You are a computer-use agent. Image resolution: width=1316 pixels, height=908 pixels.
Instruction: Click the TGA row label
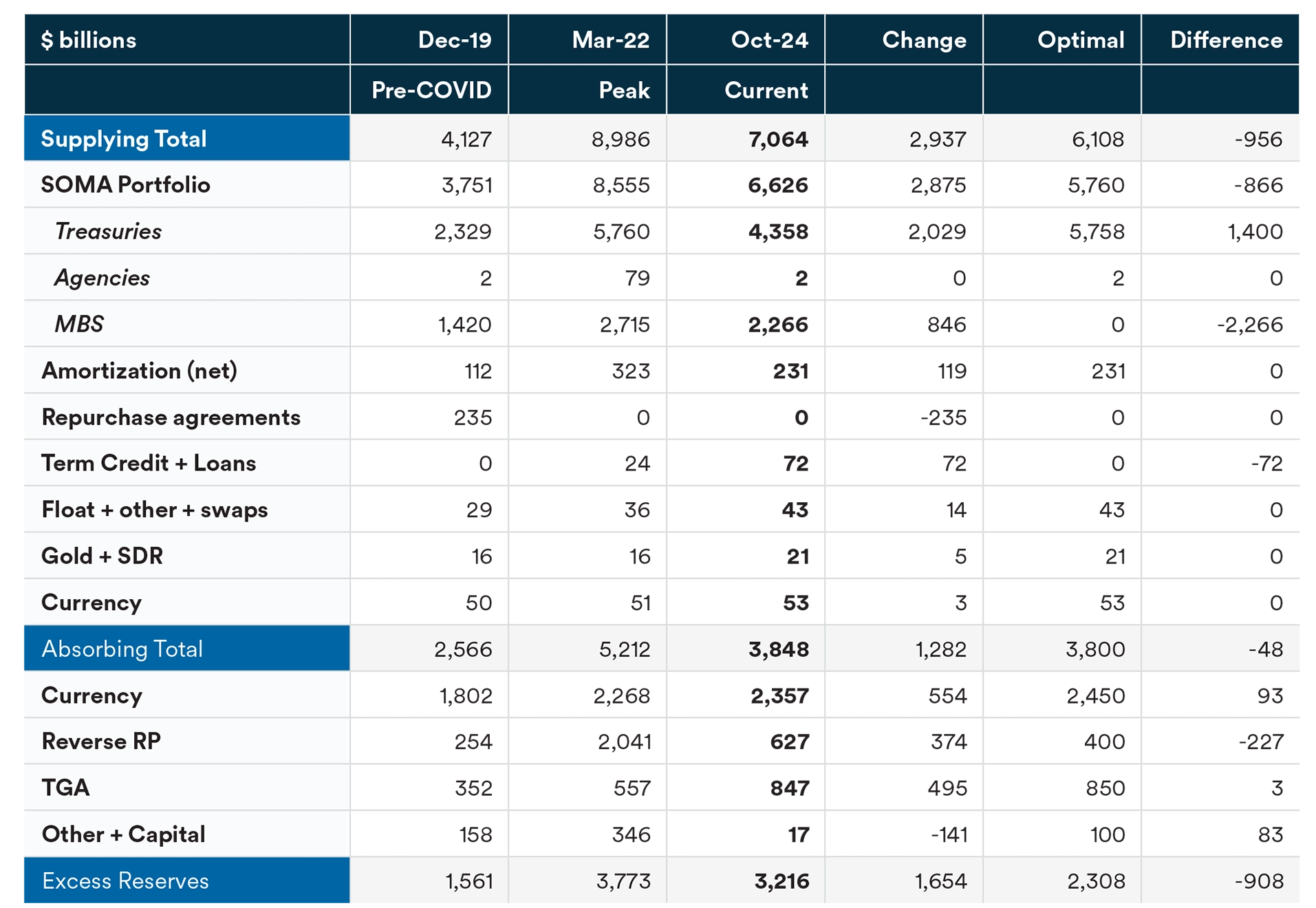[65, 787]
